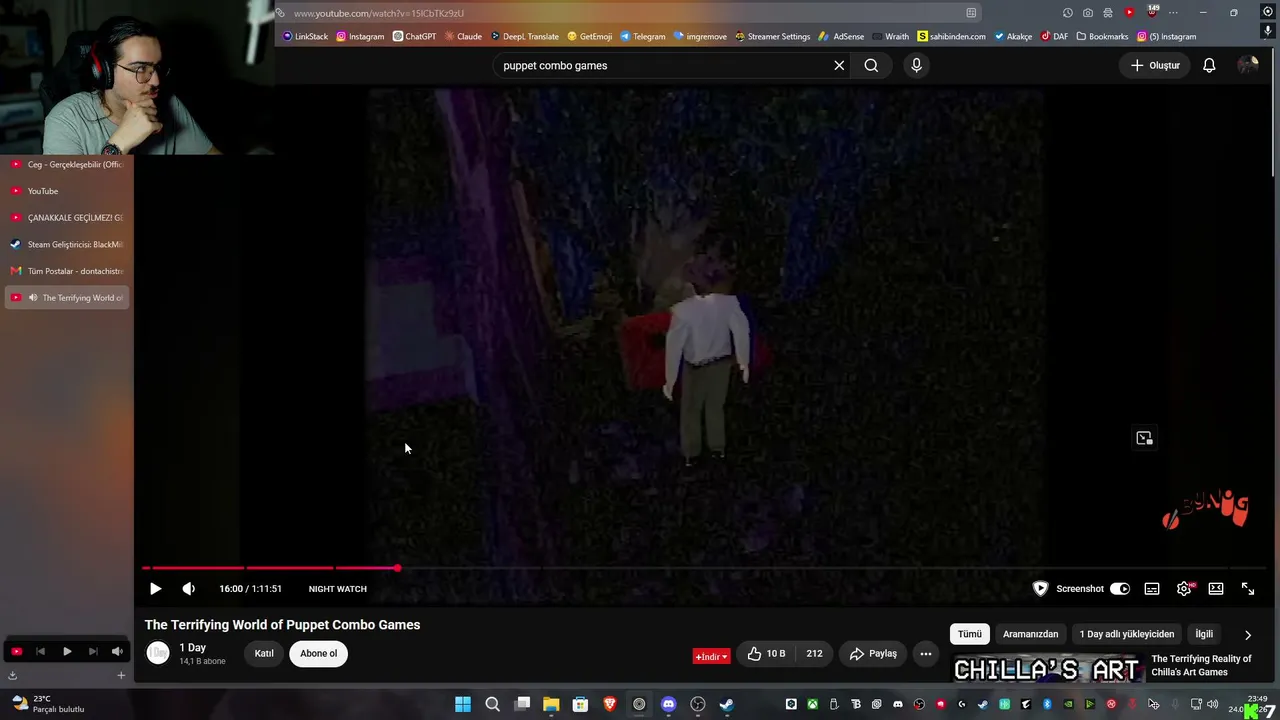Image resolution: width=1280 pixels, height=720 pixels.
Task: Open YouTube notifications bell
Action: click(x=1209, y=65)
